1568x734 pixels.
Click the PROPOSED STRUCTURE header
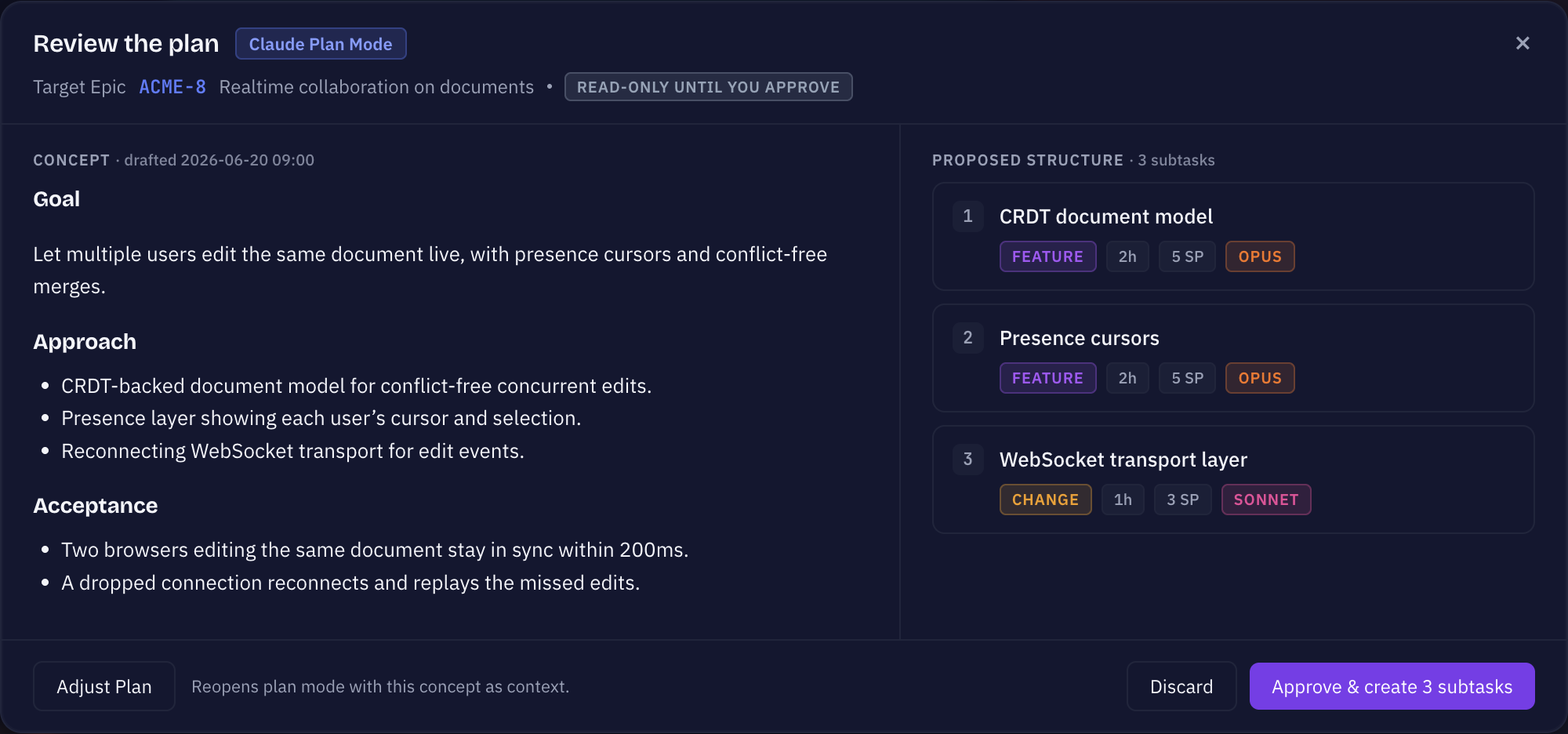point(1028,160)
